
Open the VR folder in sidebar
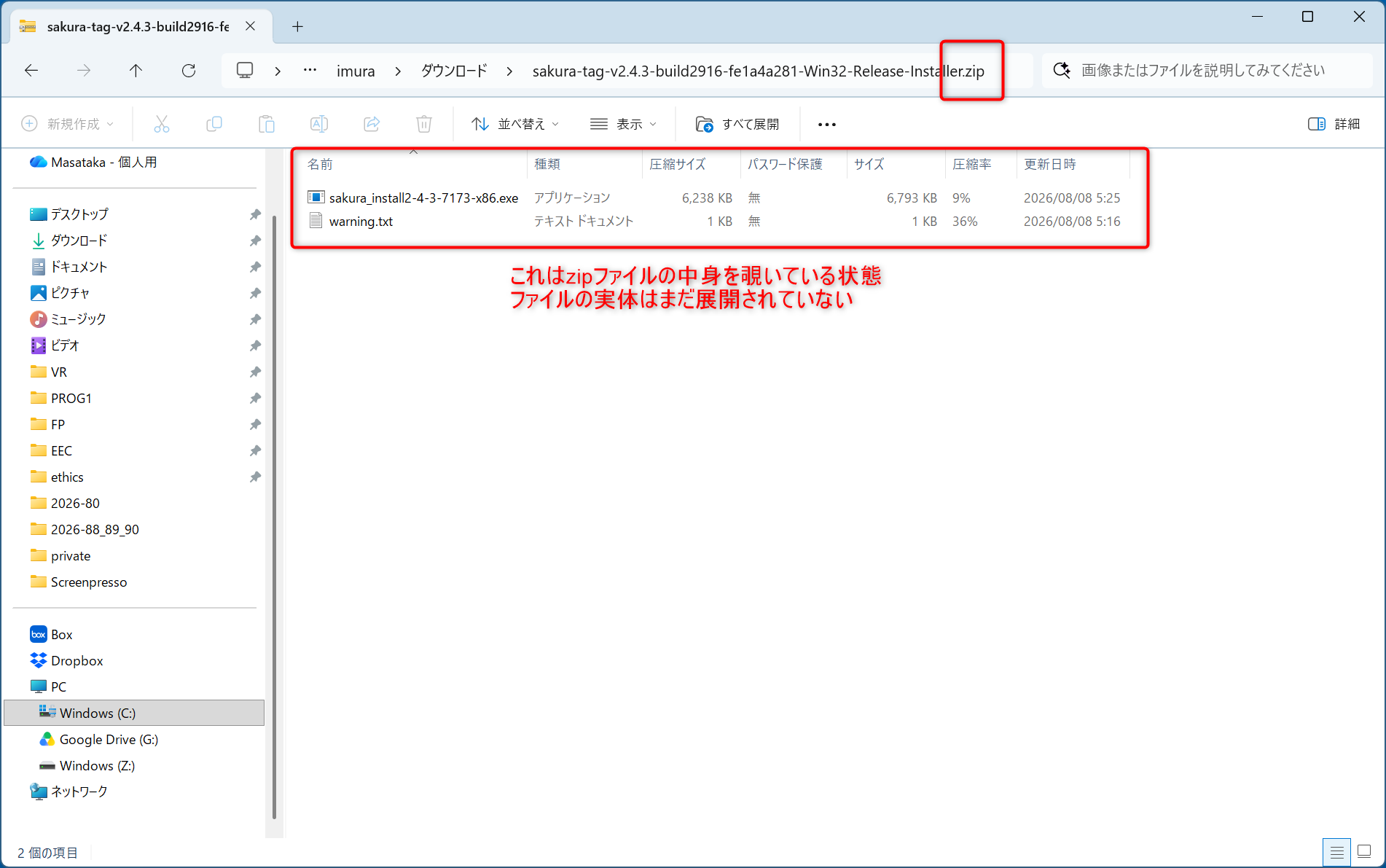tap(58, 372)
